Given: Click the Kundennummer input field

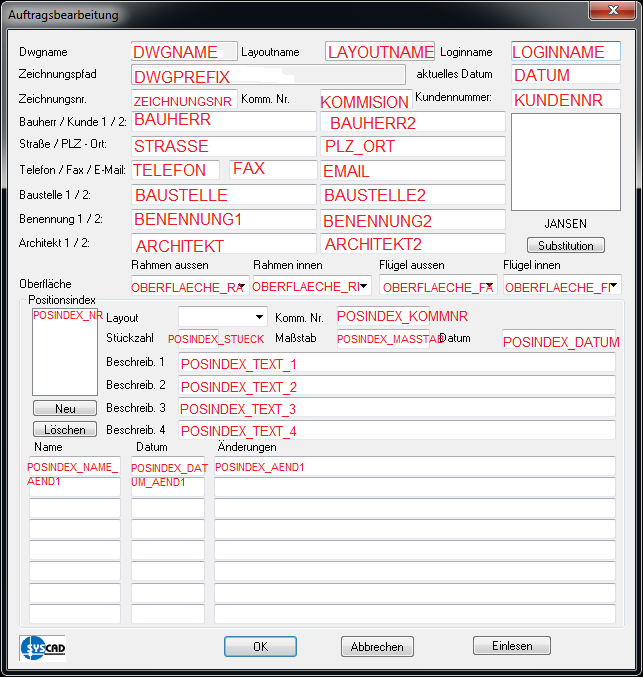Looking at the screenshot, I should (x=565, y=100).
